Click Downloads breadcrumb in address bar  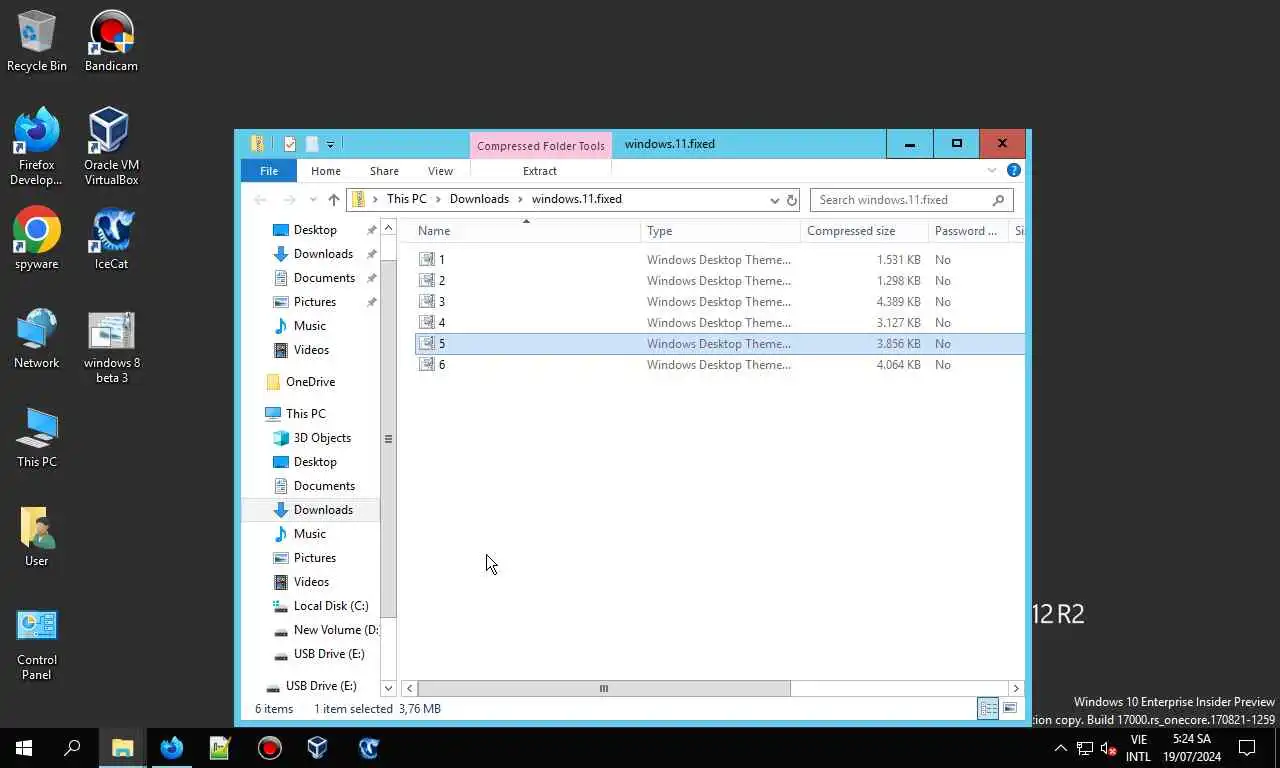(479, 199)
